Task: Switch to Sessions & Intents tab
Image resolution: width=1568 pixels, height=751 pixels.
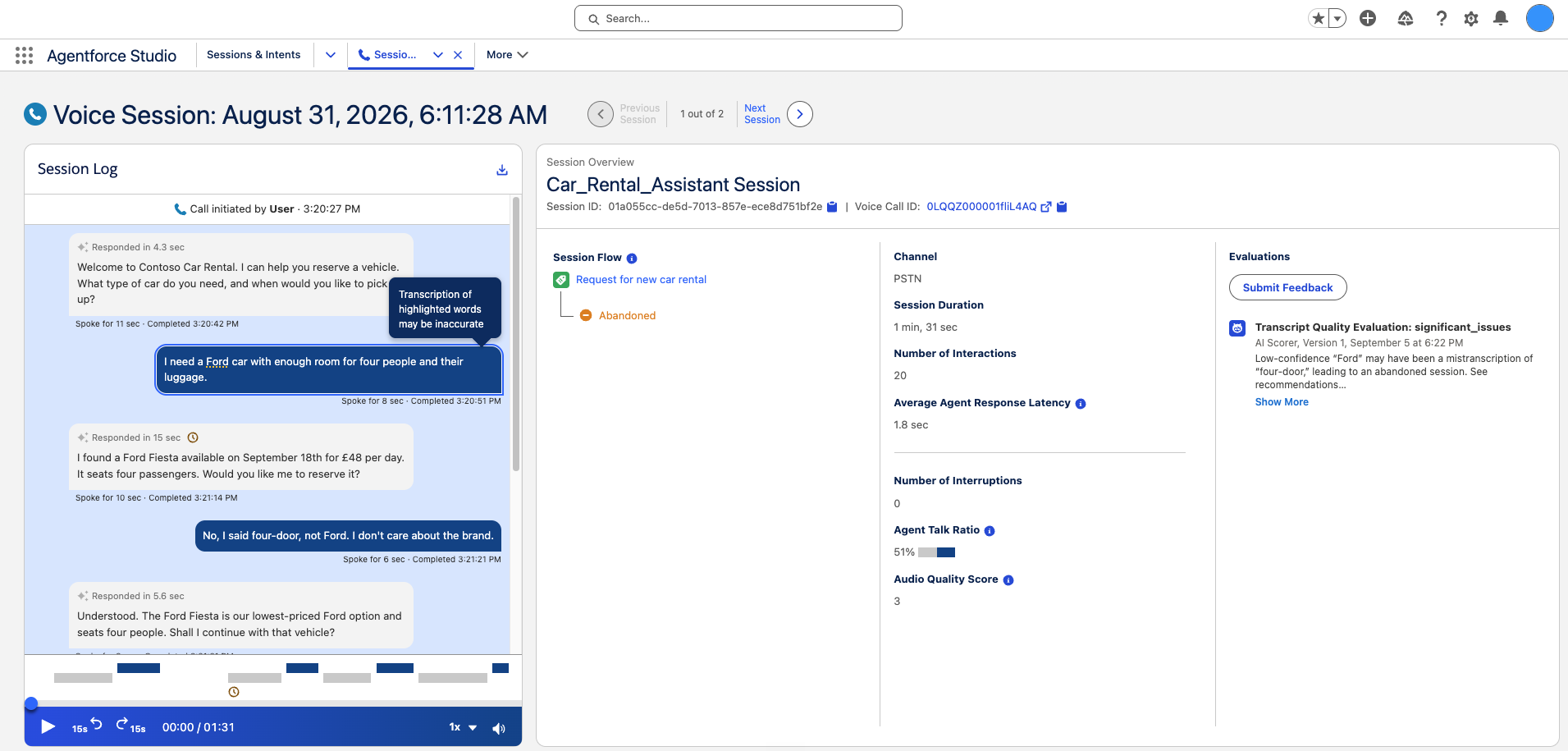Action: (x=254, y=55)
